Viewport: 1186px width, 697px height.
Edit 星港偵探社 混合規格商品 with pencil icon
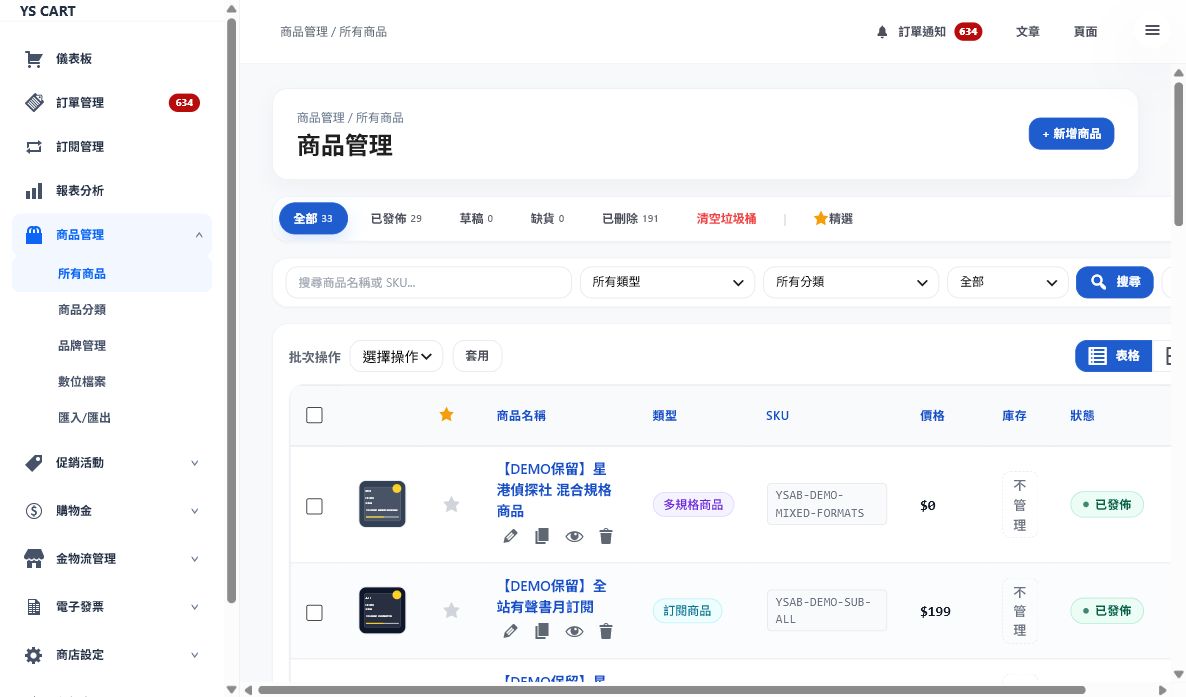point(511,537)
